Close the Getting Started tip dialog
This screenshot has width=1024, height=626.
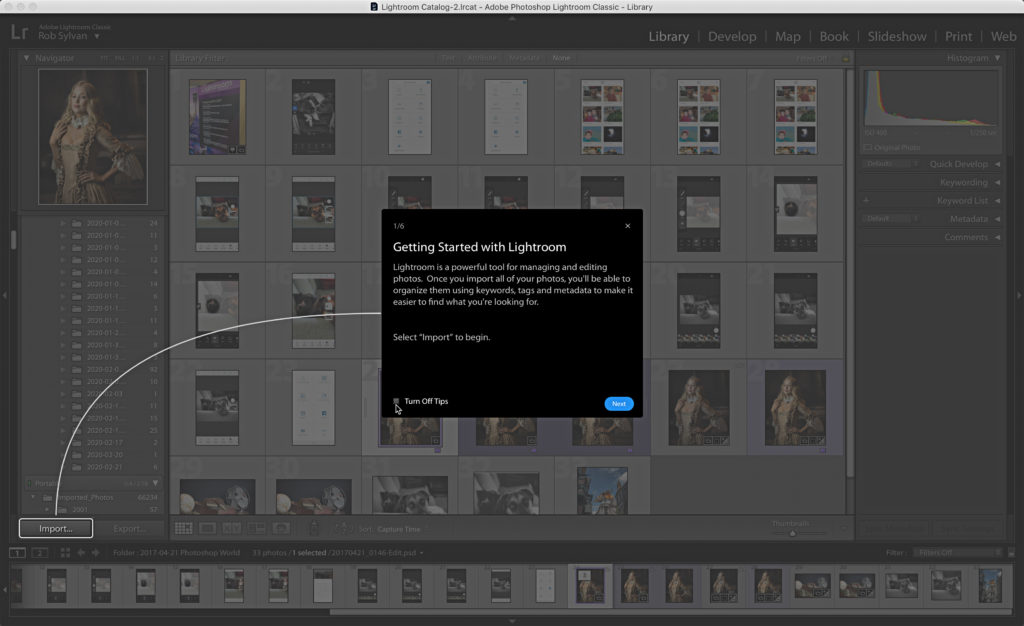tap(628, 226)
